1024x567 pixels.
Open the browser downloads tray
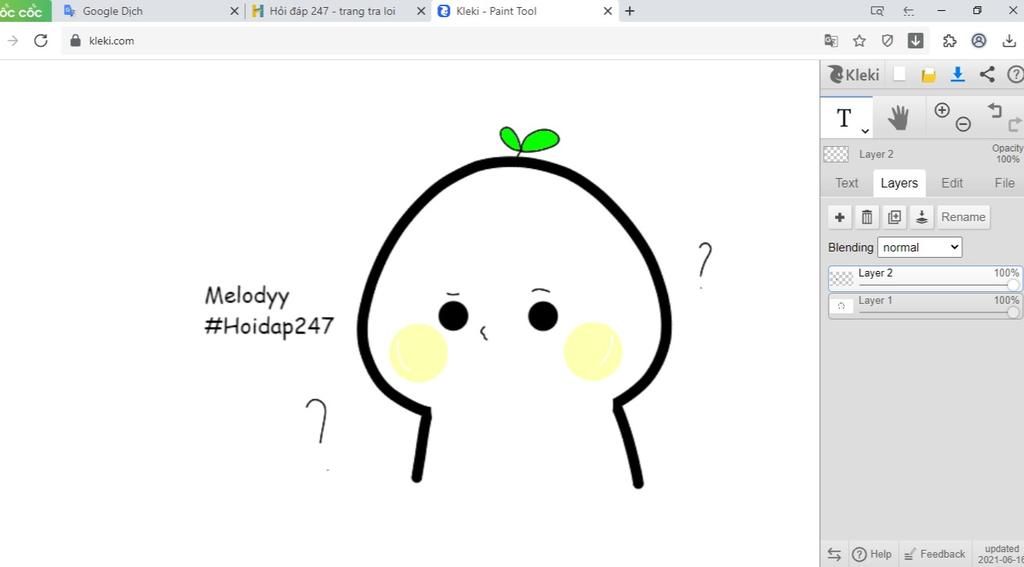pos(1009,40)
